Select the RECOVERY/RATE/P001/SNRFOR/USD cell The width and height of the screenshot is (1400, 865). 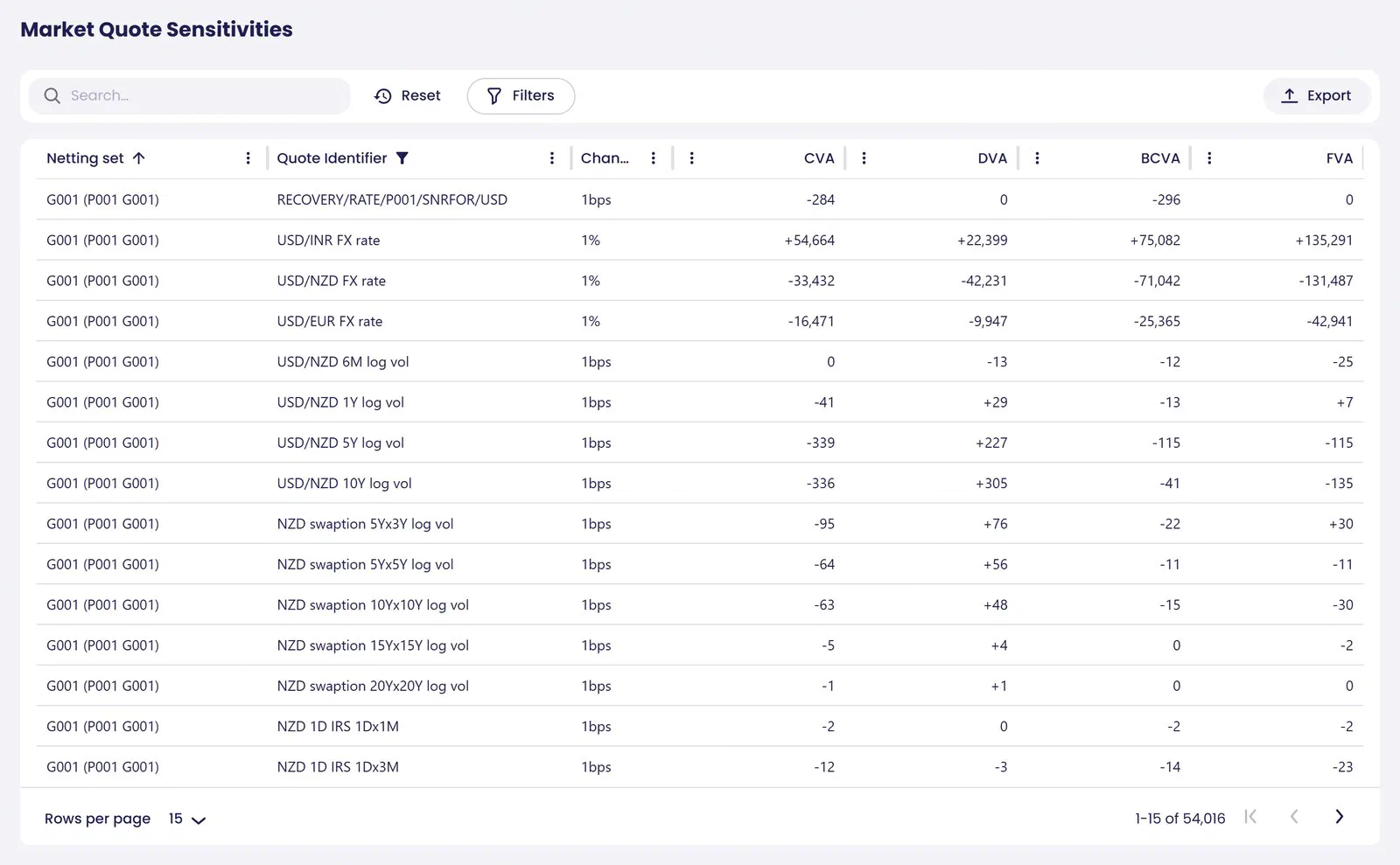coord(392,199)
